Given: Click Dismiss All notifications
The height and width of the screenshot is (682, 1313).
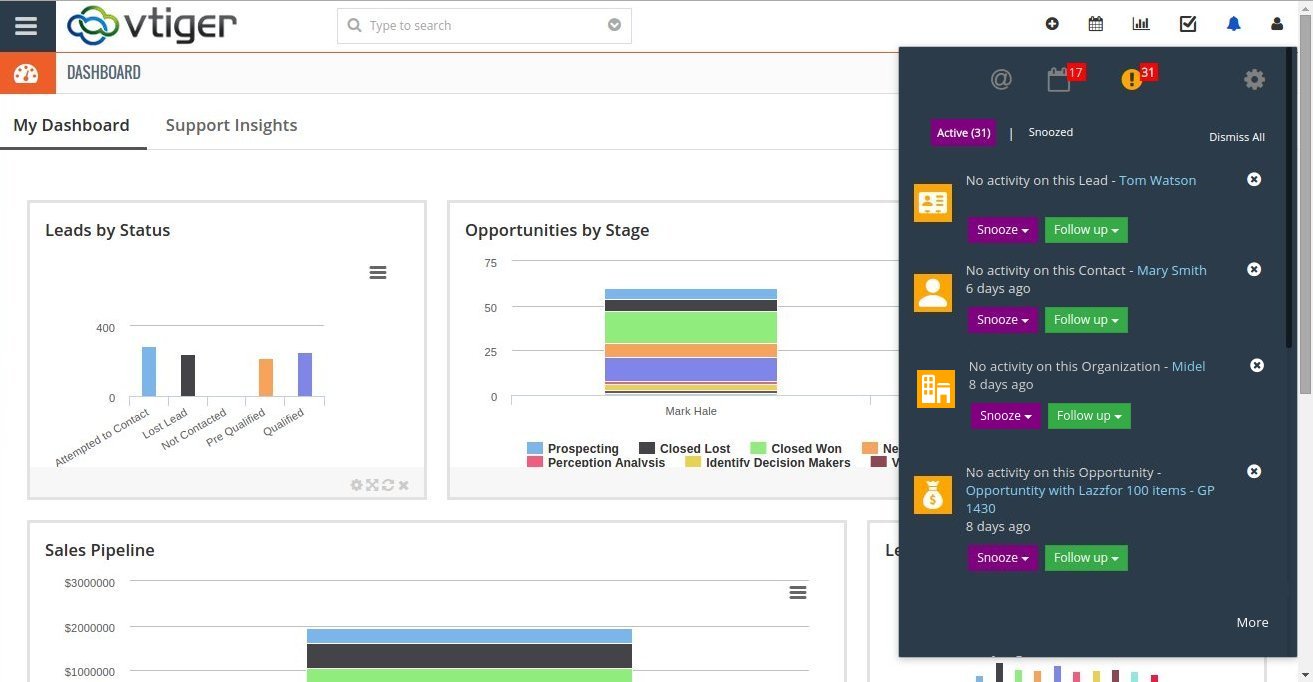Looking at the screenshot, I should click(x=1236, y=137).
